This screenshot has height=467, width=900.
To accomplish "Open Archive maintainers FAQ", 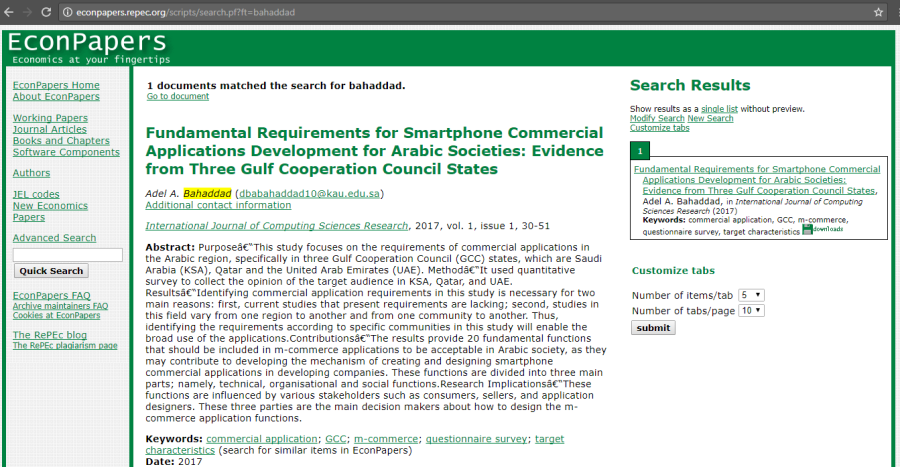I will pos(60,306).
